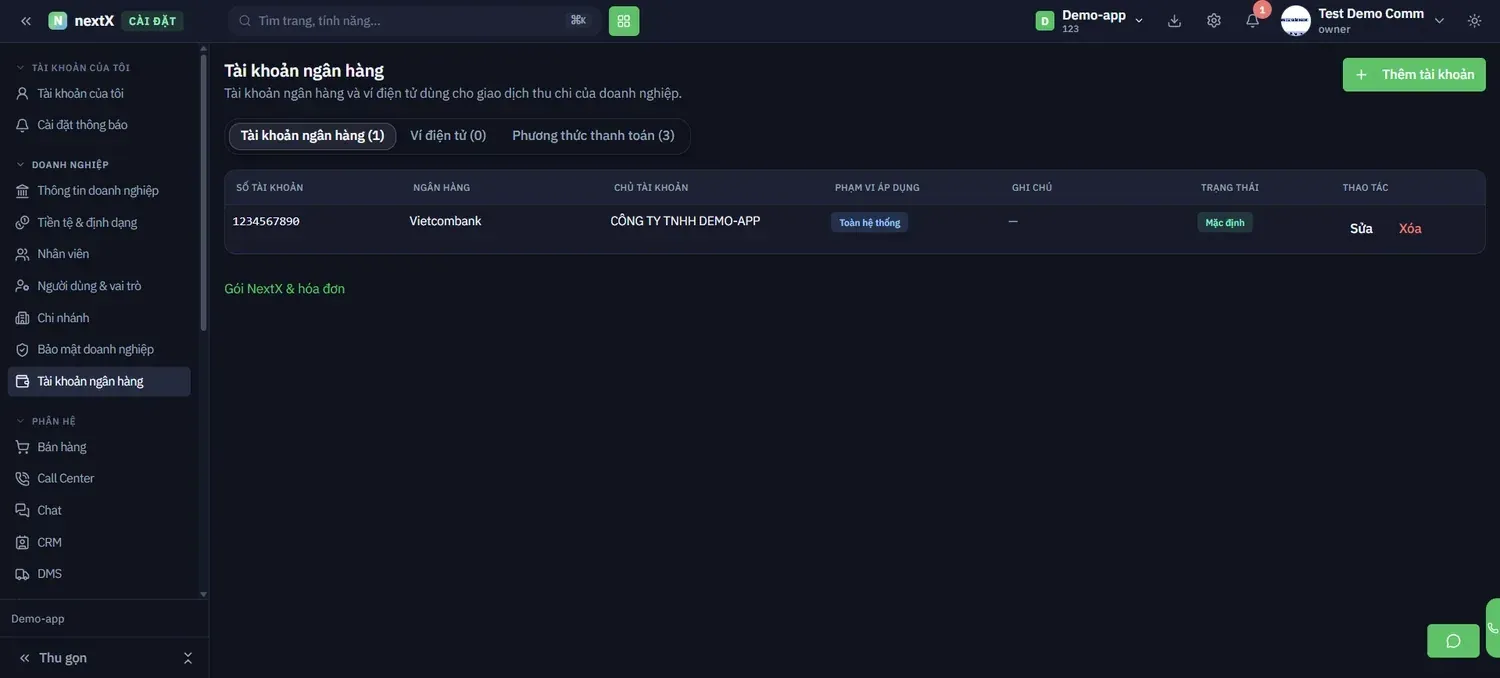This screenshot has height=678, width=1500.
Task: Open the Gói NextX & hóa đơn link
Action: pos(285,289)
